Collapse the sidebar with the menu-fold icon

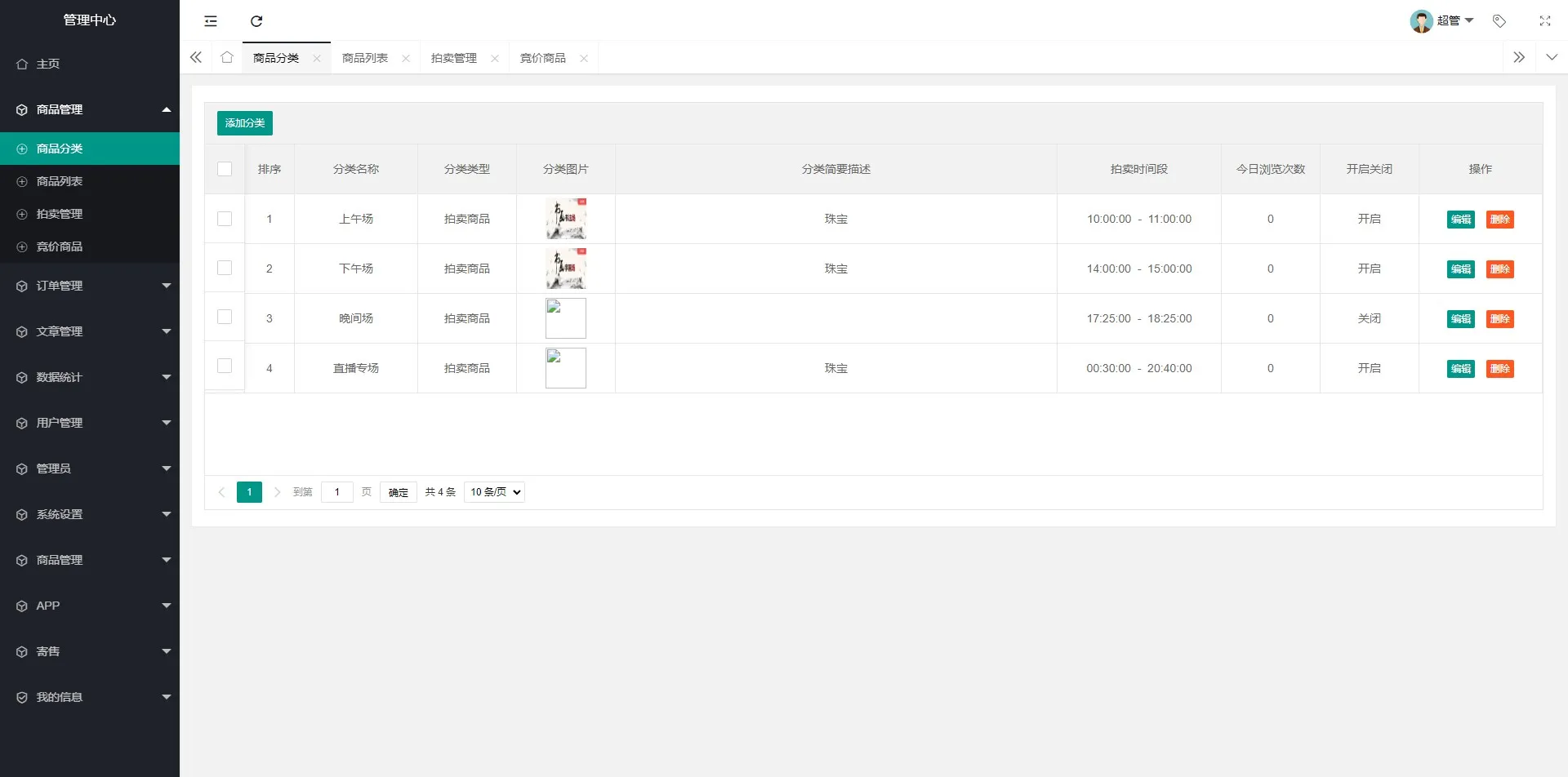(211, 21)
